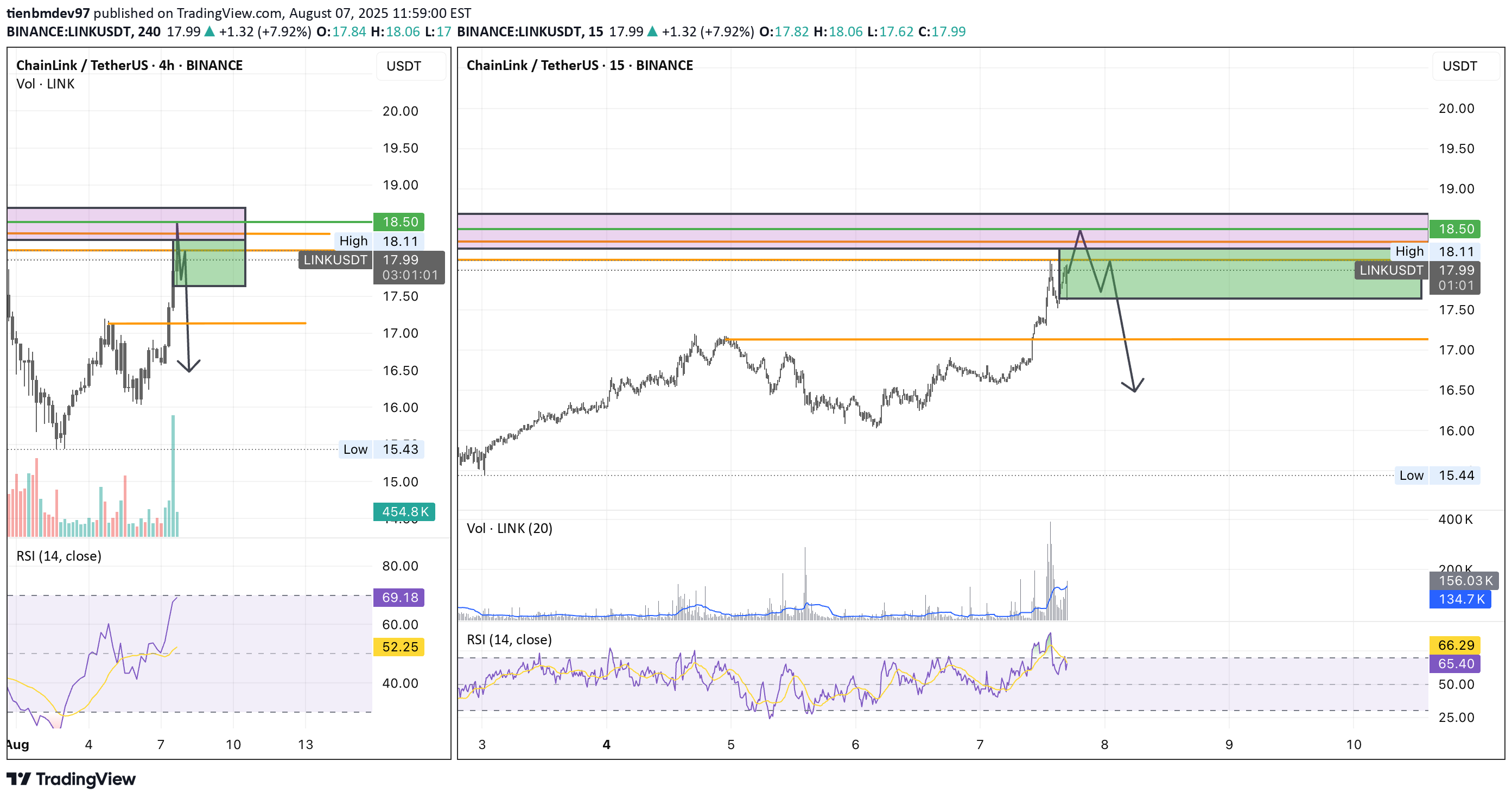Select the Vol · LINK (20) indicator label

[509, 528]
